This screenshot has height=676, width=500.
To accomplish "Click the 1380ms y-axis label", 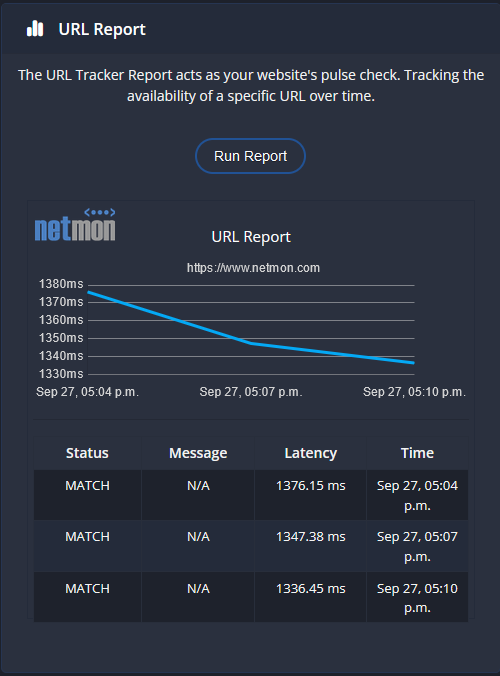I will 61,284.
